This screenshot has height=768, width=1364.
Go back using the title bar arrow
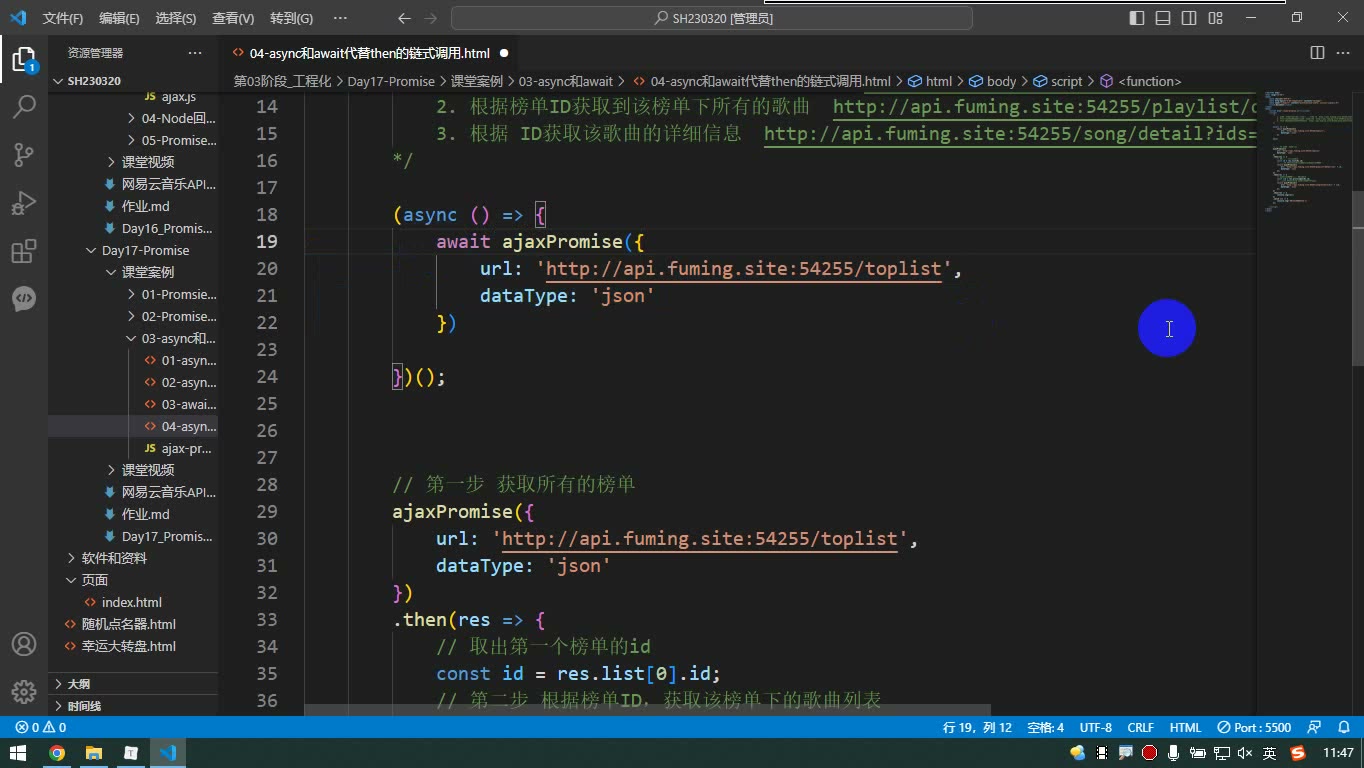pos(404,18)
